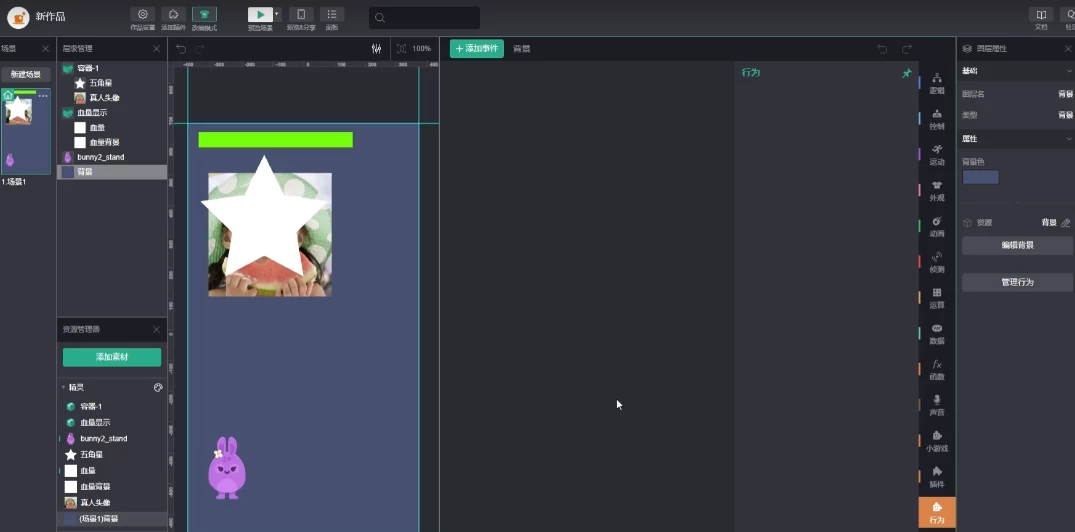This screenshot has height=532, width=1075.
Task: Click the 声音 microphone icon
Action: coord(937,403)
